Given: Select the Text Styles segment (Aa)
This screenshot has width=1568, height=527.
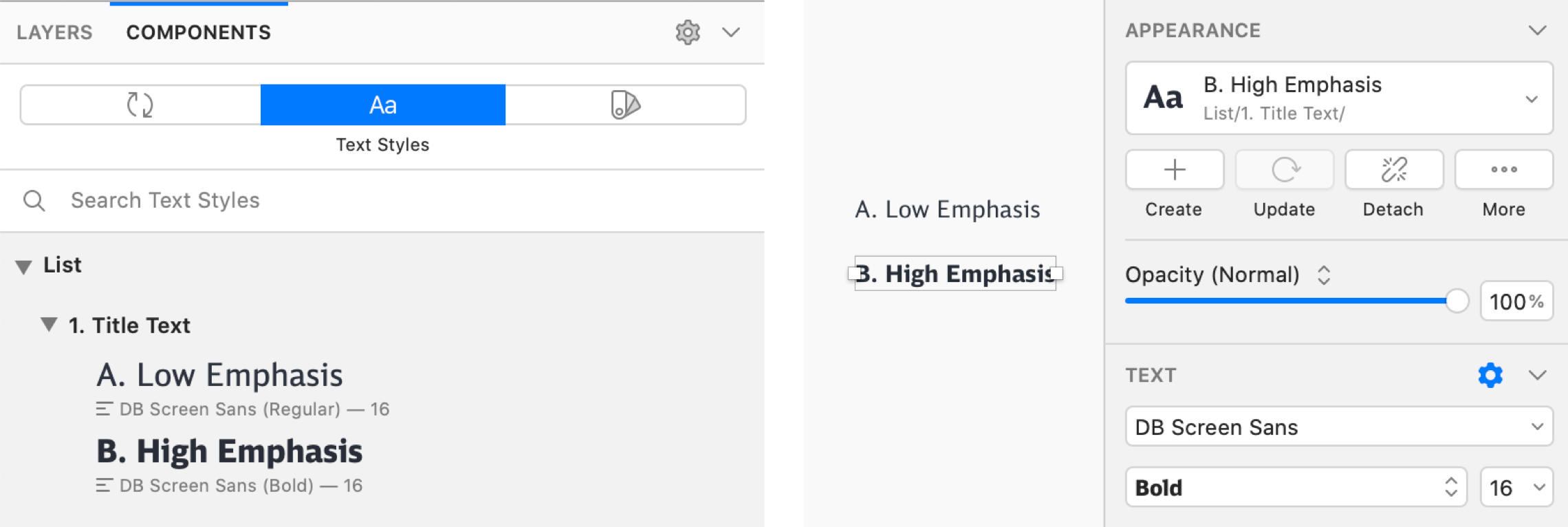Looking at the screenshot, I should (382, 105).
